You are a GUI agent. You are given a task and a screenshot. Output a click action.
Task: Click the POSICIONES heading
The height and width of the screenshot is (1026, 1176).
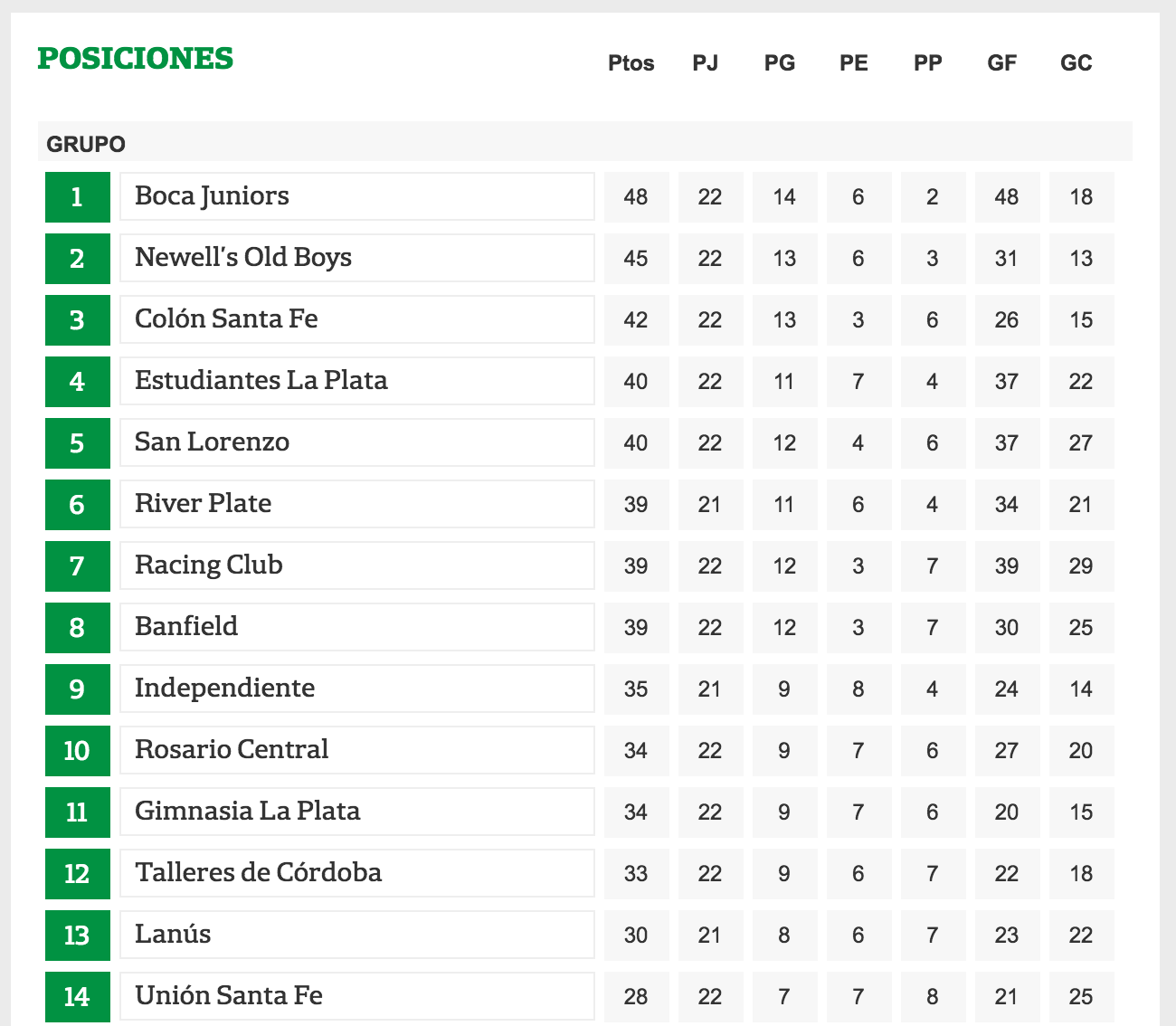coord(136,59)
